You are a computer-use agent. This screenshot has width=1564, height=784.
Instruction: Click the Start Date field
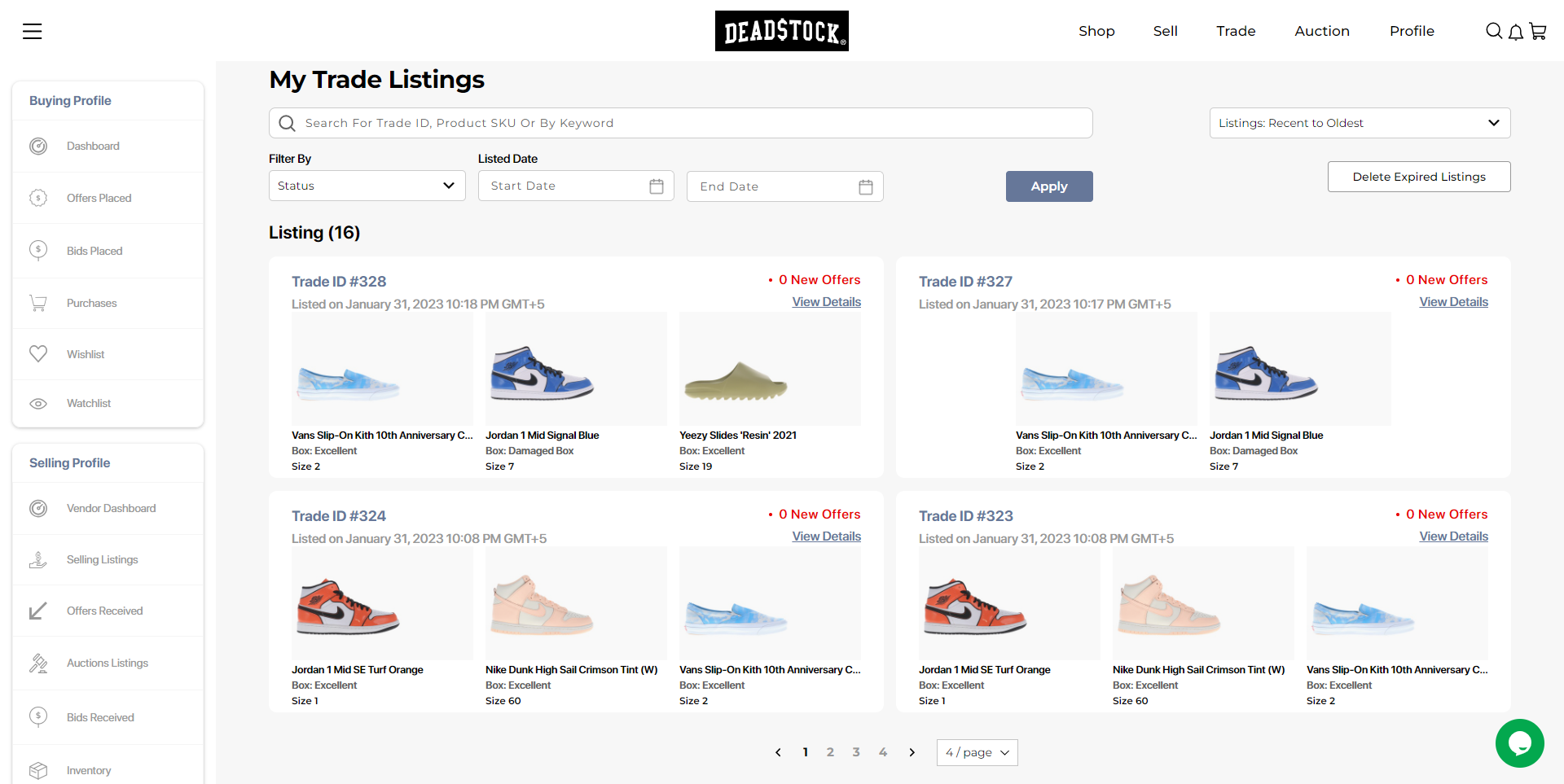(x=576, y=186)
